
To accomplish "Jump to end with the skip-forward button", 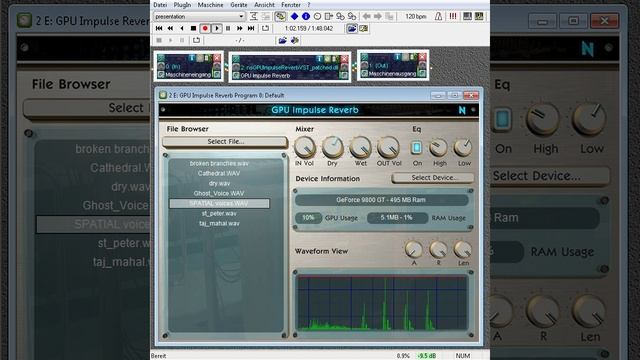I will point(251,28).
